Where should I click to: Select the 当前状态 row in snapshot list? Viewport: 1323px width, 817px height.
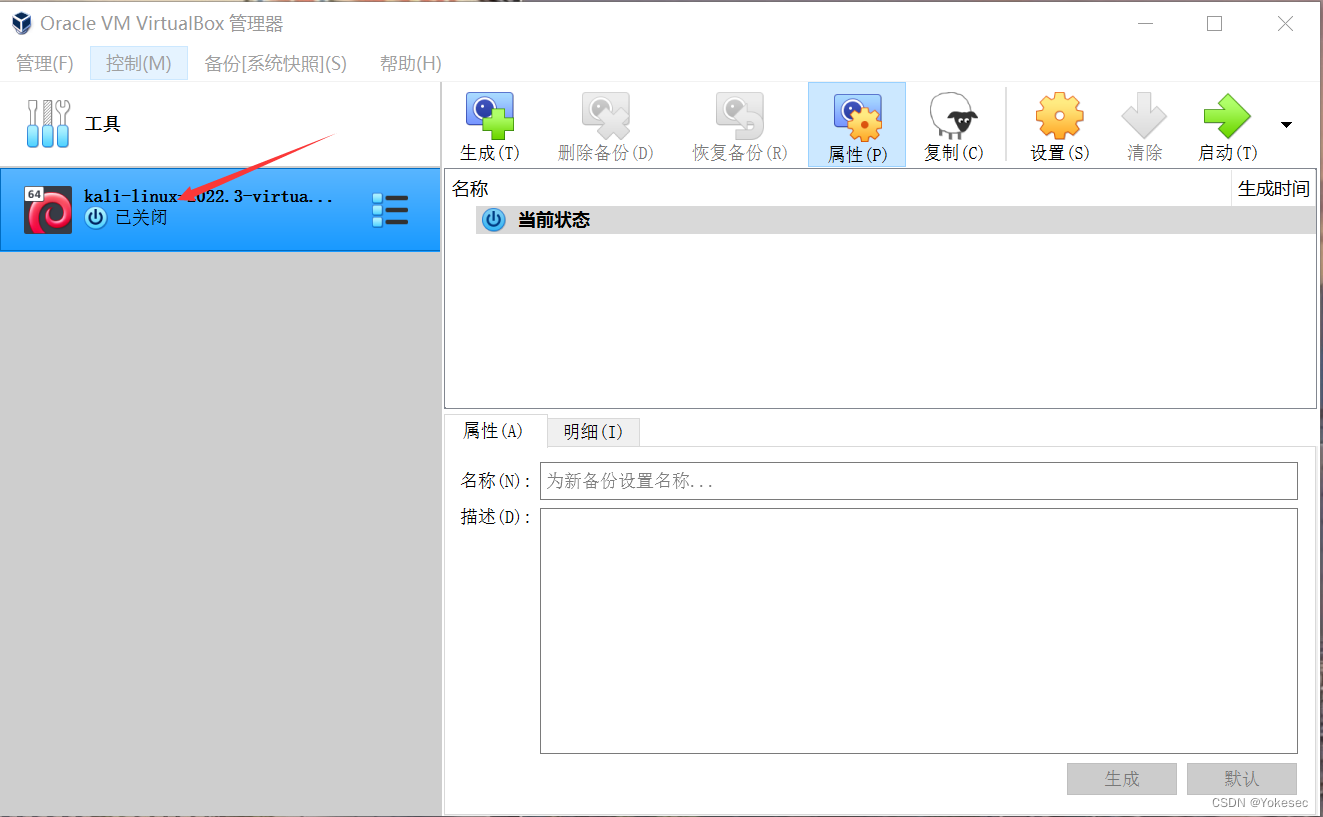point(895,220)
